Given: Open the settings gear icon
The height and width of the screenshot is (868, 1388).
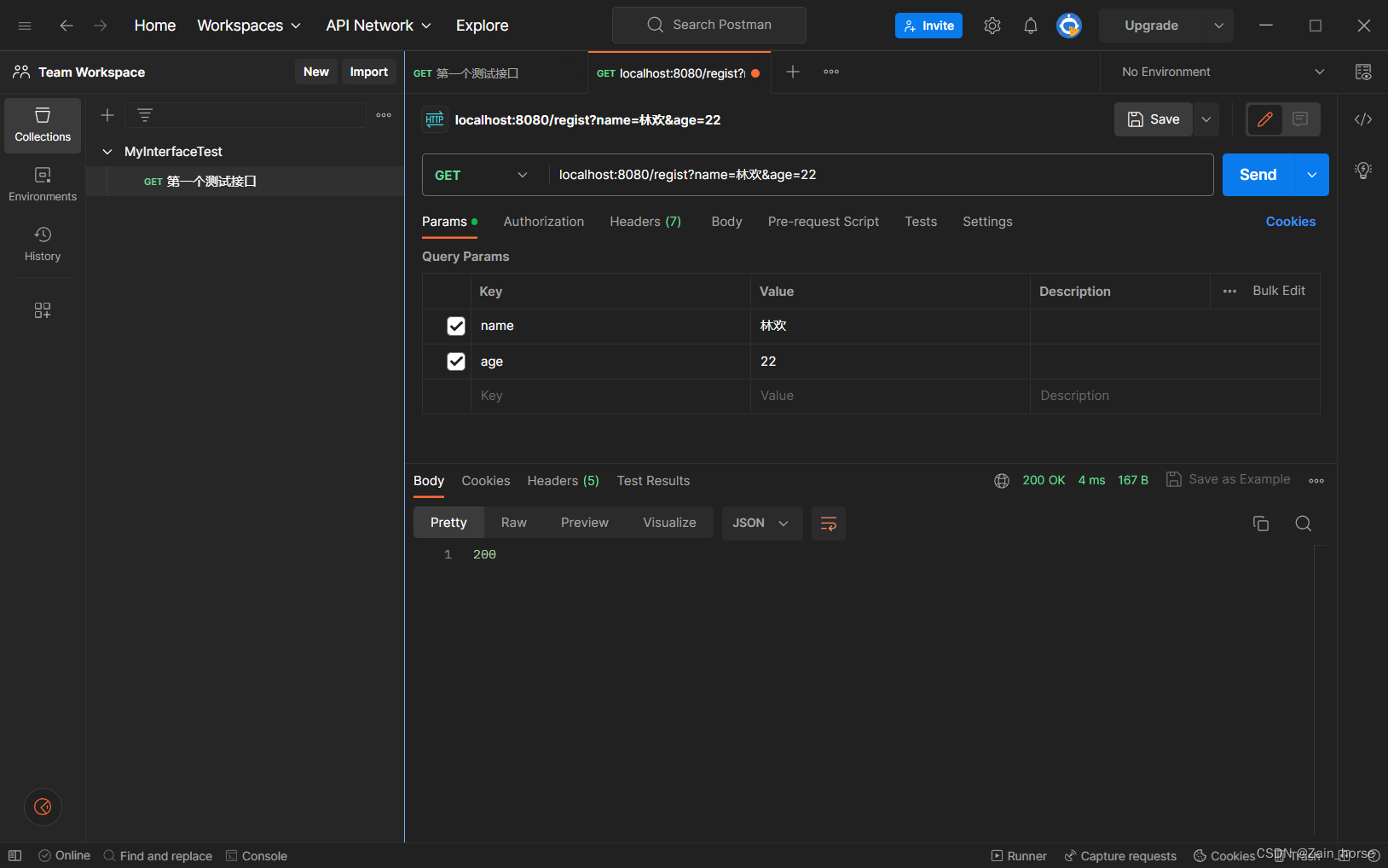Looking at the screenshot, I should [x=992, y=26].
